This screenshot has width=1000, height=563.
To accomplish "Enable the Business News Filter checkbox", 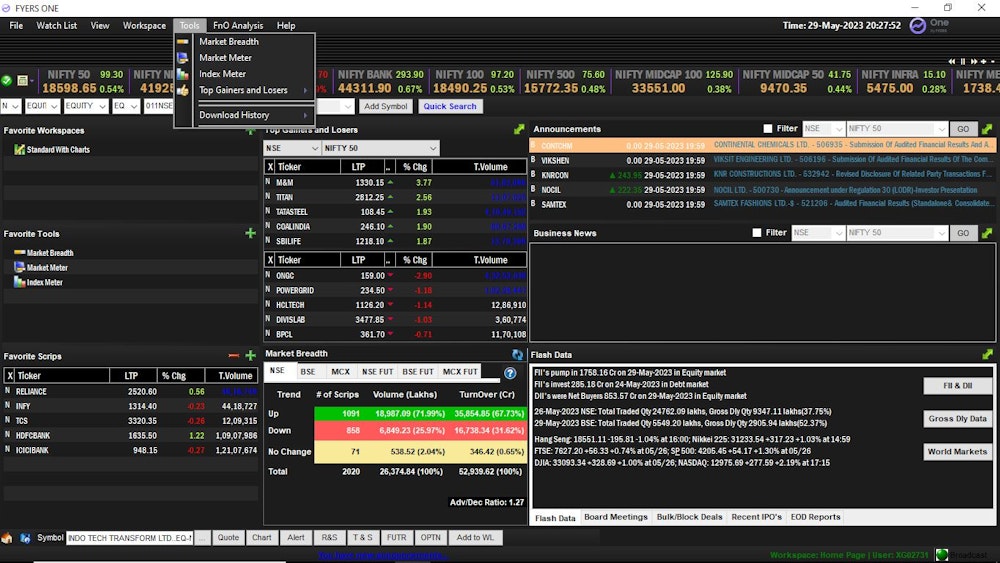I will [756, 233].
